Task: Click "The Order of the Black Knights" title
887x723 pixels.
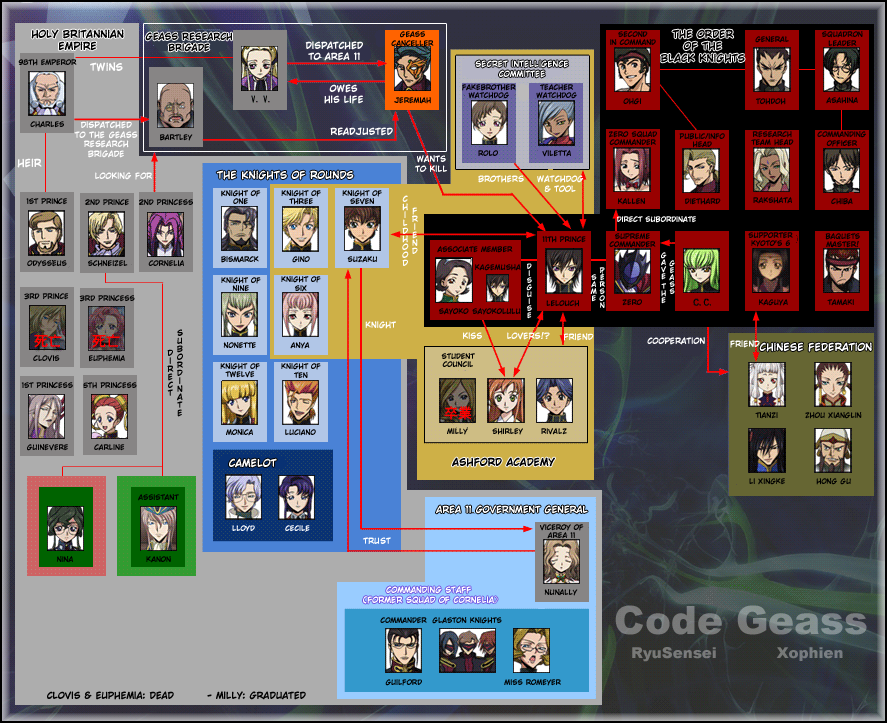Action: 703,46
